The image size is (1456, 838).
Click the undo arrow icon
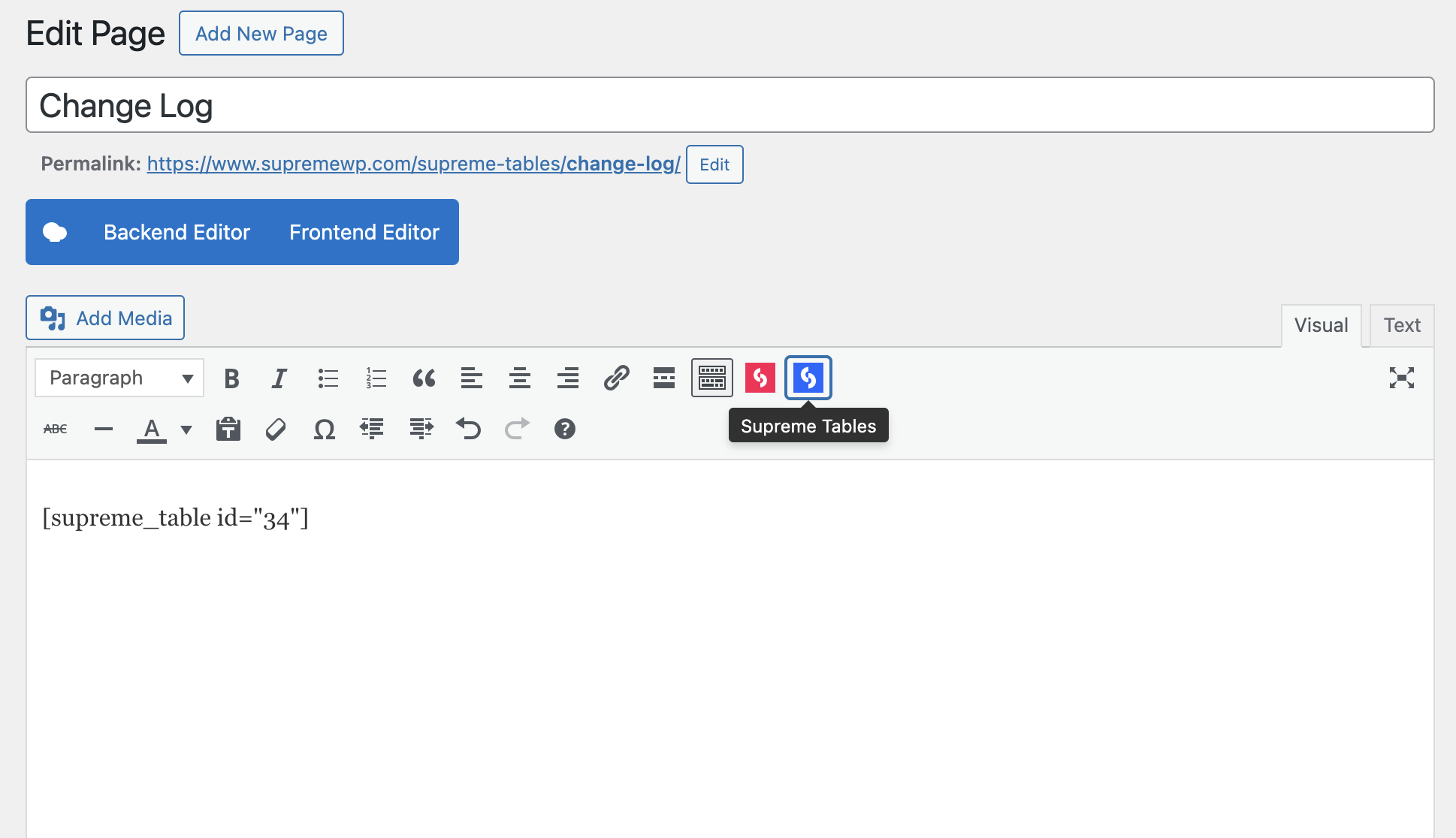tap(468, 429)
